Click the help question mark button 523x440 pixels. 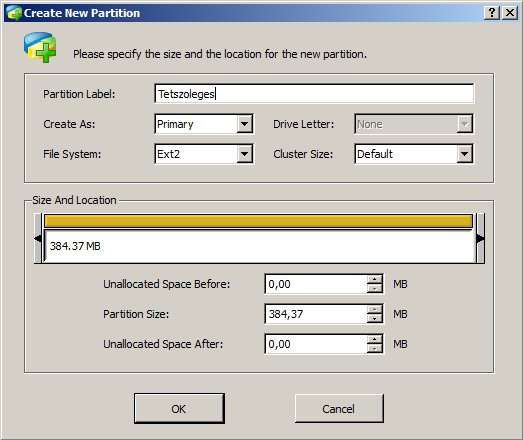point(492,13)
